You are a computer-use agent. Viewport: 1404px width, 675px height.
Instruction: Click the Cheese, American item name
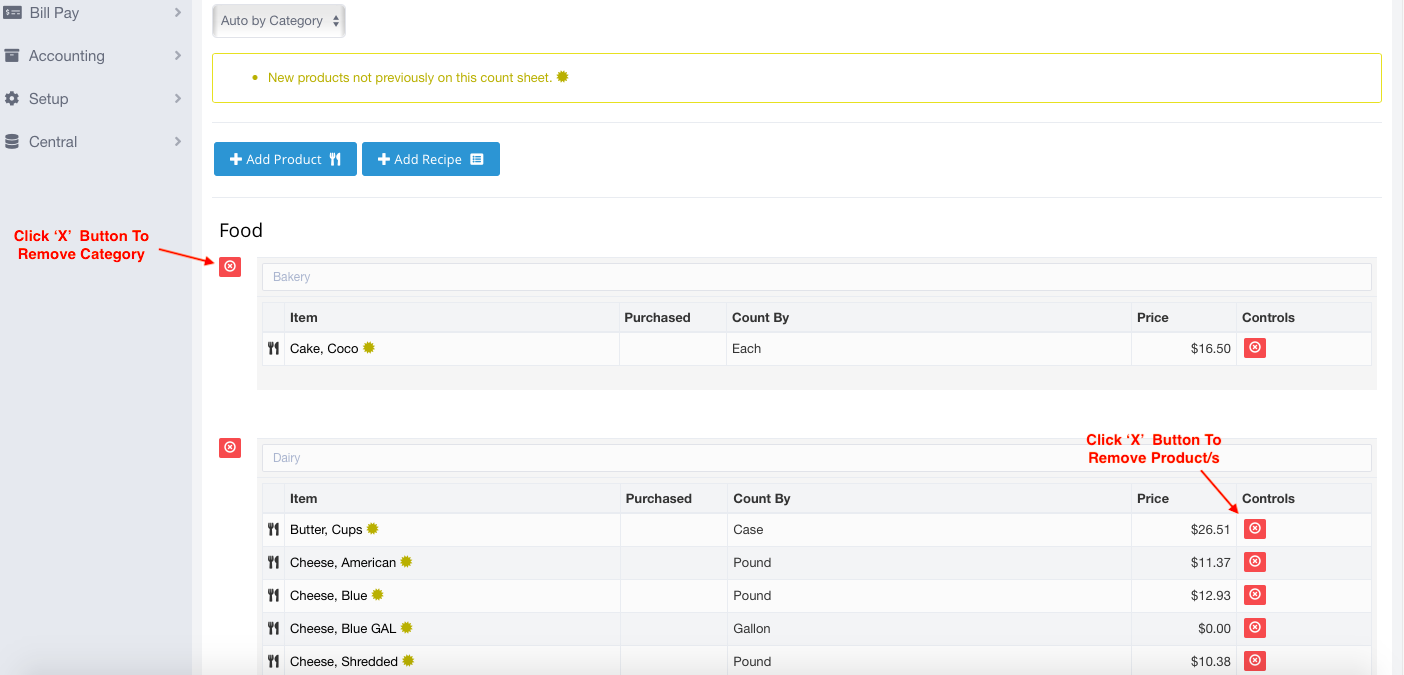click(343, 563)
